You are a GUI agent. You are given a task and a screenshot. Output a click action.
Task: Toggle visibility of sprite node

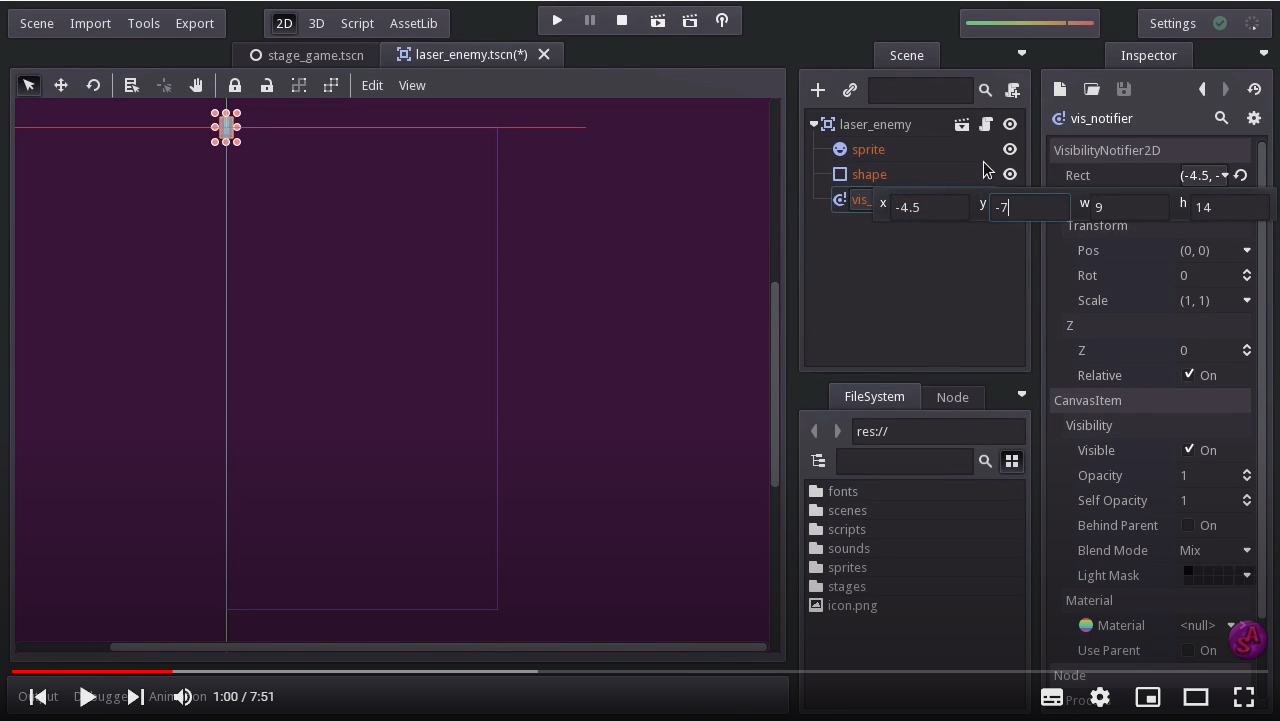1010,149
